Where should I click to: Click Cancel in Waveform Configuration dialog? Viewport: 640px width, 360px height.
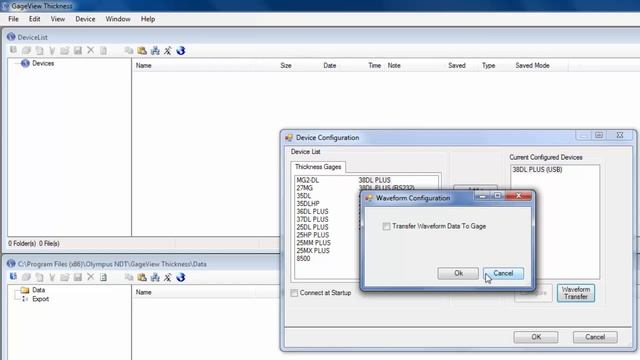tap(503, 273)
